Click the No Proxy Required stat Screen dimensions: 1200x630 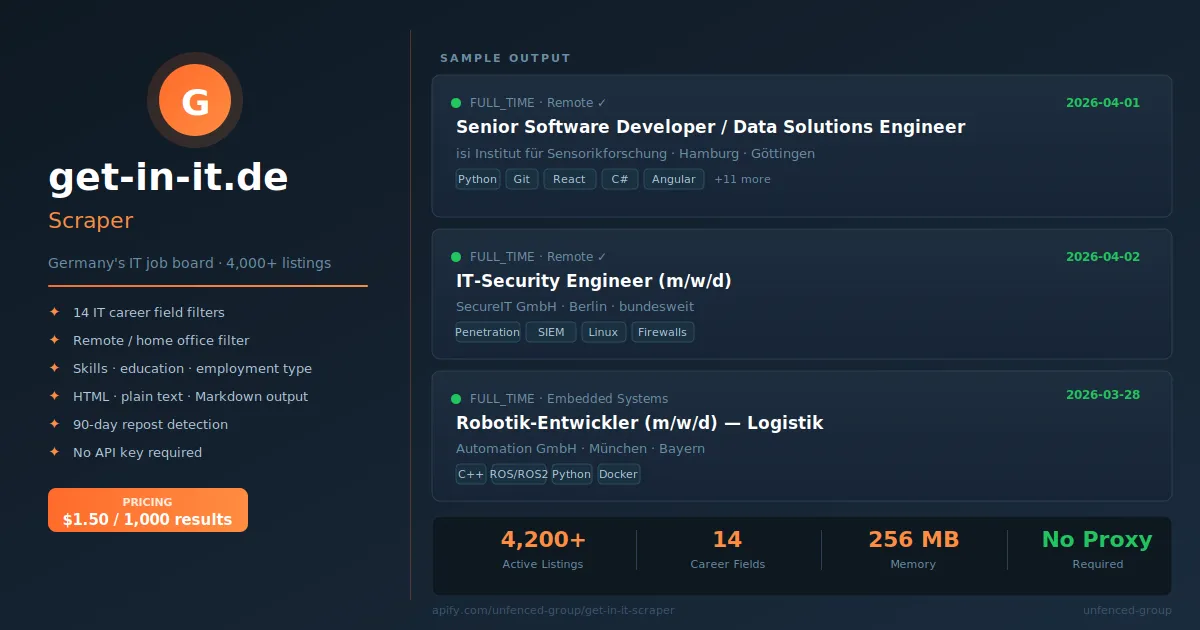(x=1097, y=550)
